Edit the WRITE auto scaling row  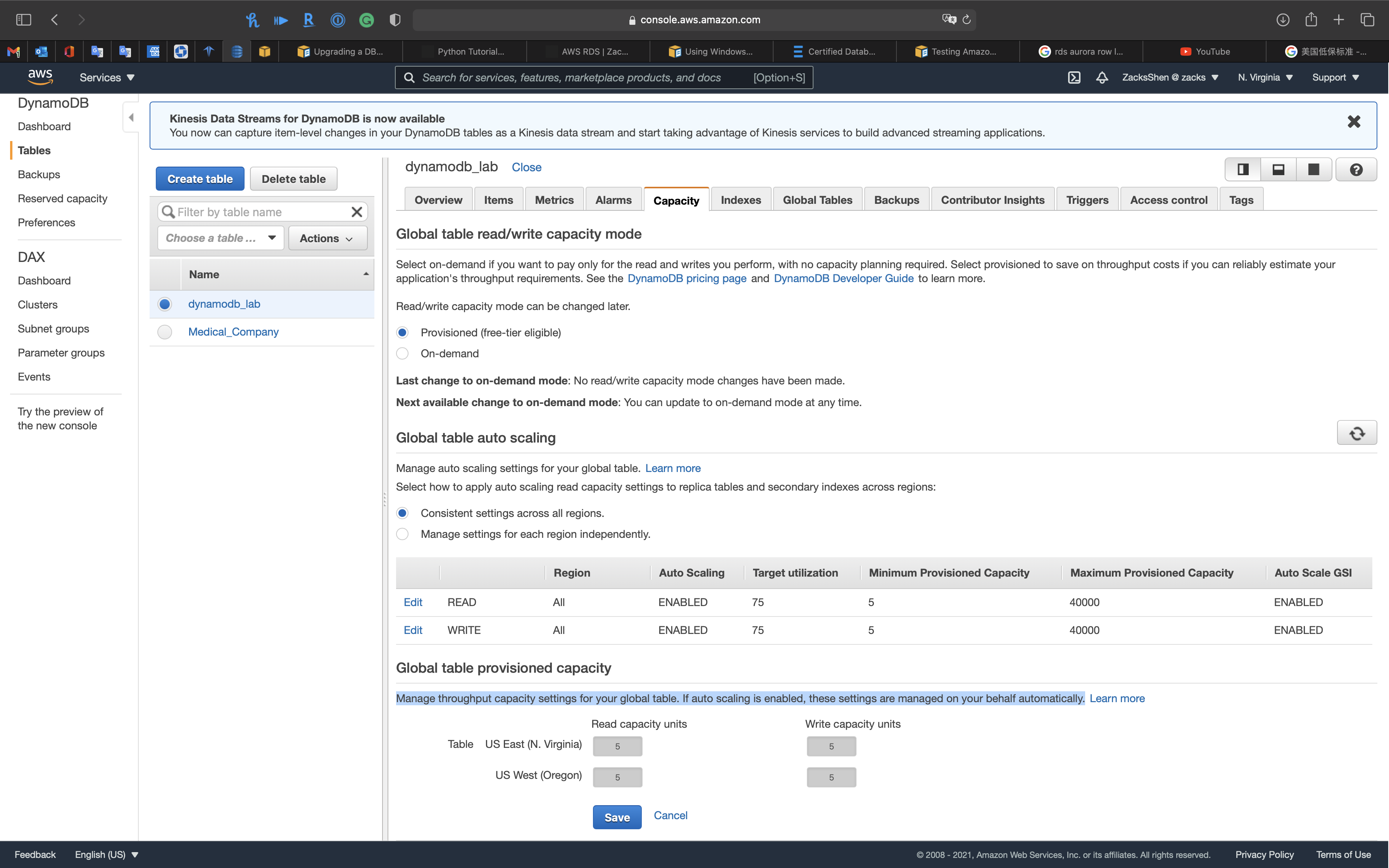point(413,630)
